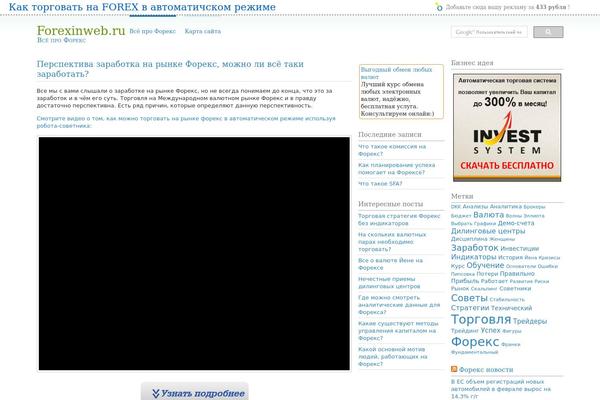The height and width of the screenshot is (400, 600).
Task: Select the Успех tag
Action: click(490, 330)
